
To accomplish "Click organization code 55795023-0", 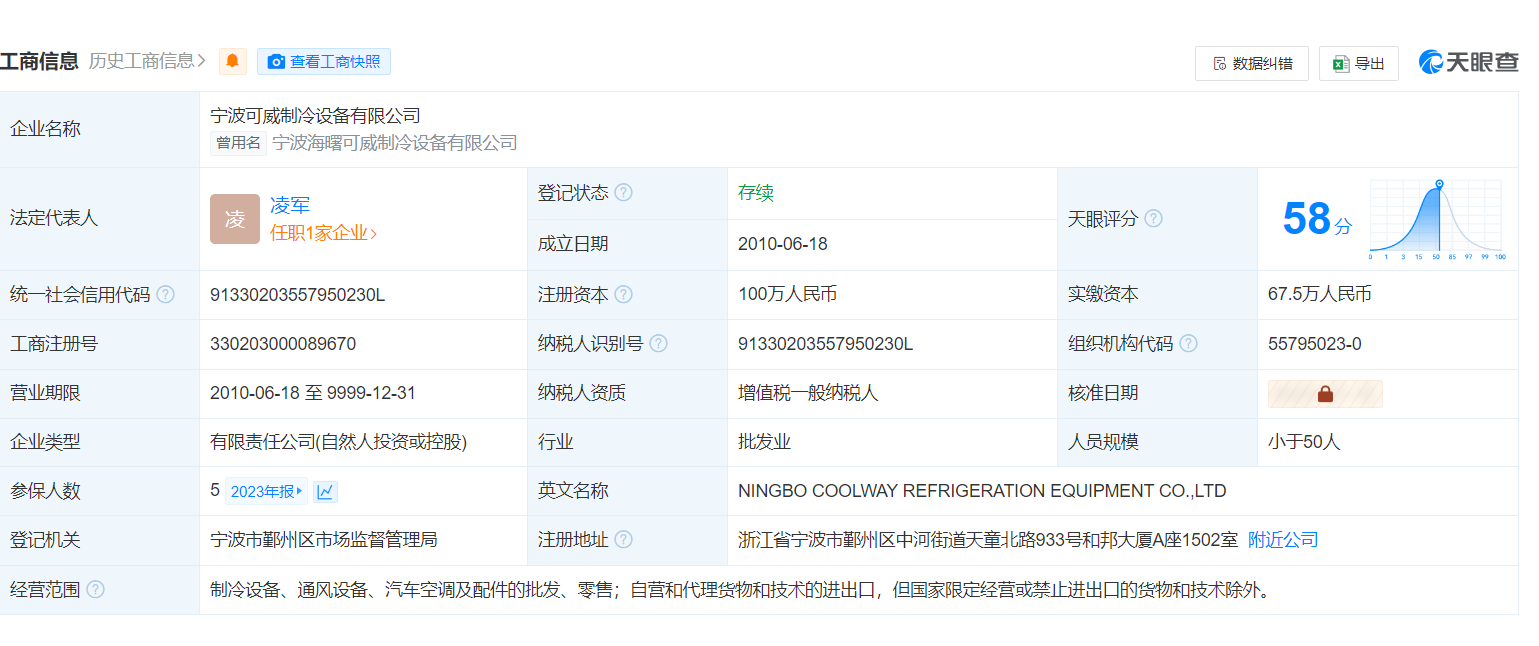I will coord(1315,344).
